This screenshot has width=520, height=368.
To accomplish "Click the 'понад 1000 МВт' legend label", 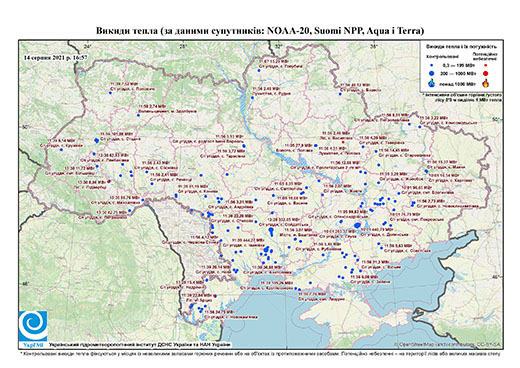I will point(458,83).
